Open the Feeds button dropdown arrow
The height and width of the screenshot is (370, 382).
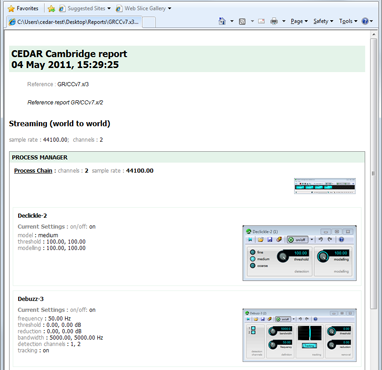(252, 21)
